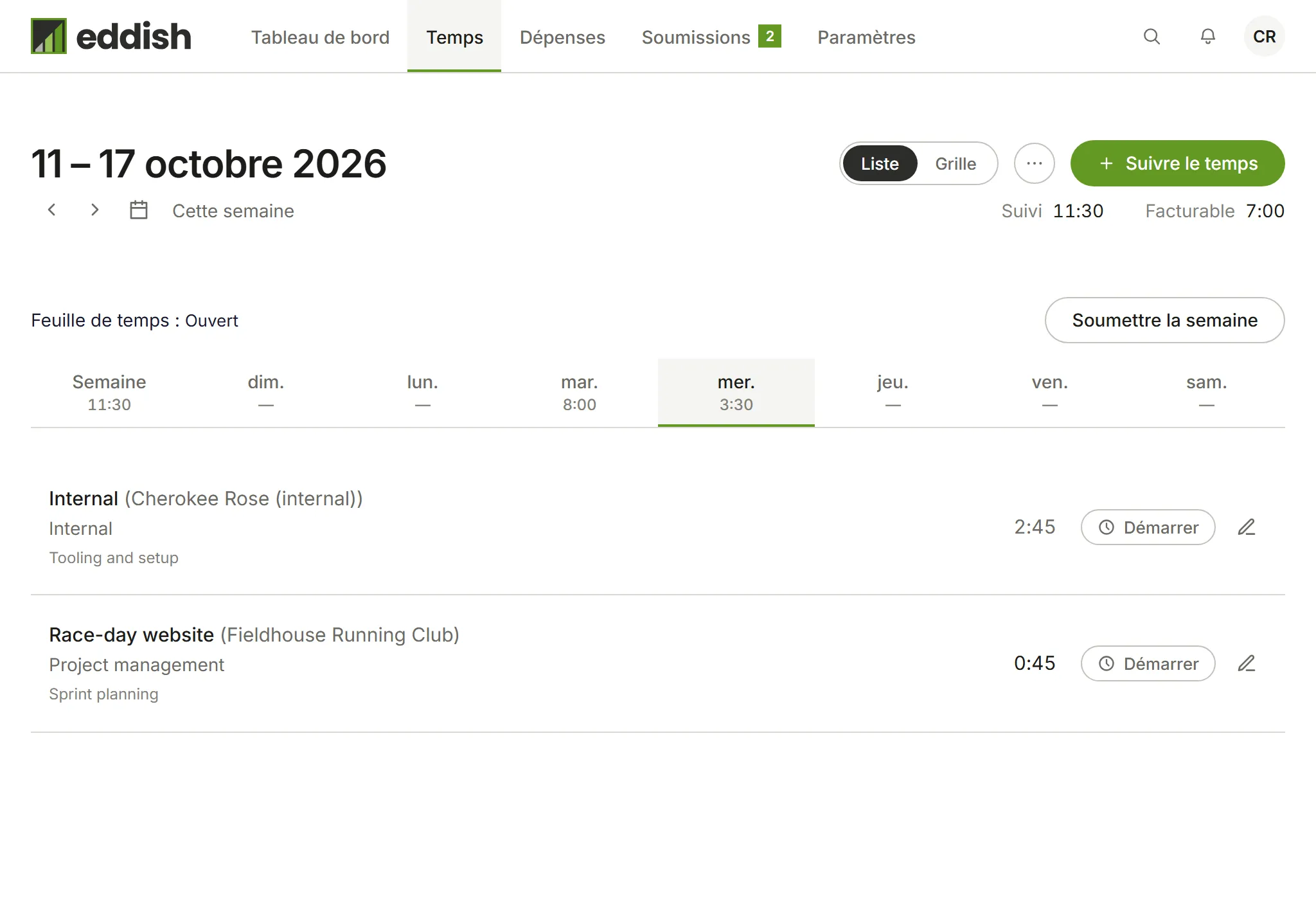
Task: Click the 2:45 duration value
Action: pos(1035,527)
